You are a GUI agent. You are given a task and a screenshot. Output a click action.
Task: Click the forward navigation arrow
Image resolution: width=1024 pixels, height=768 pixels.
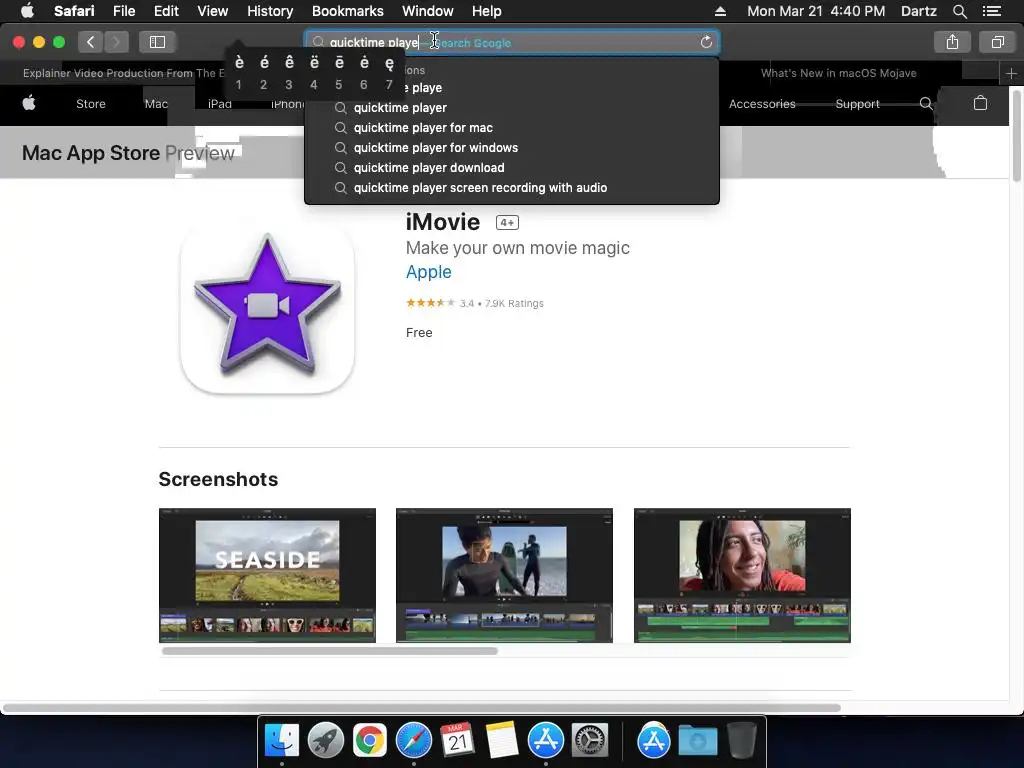(x=116, y=42)
